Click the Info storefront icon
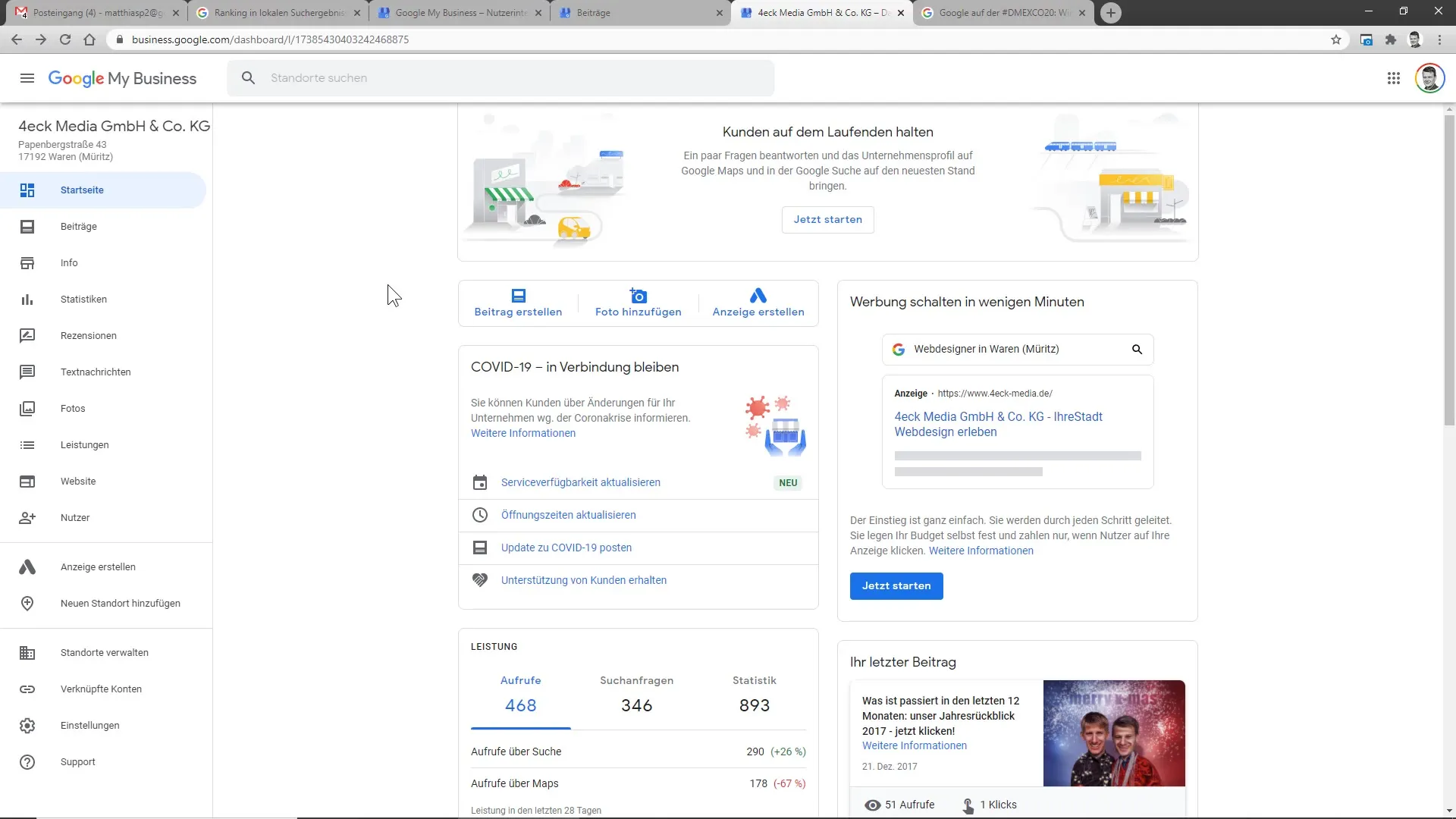This screenshot has height=819, width=1456. click(x=27, y=263)
